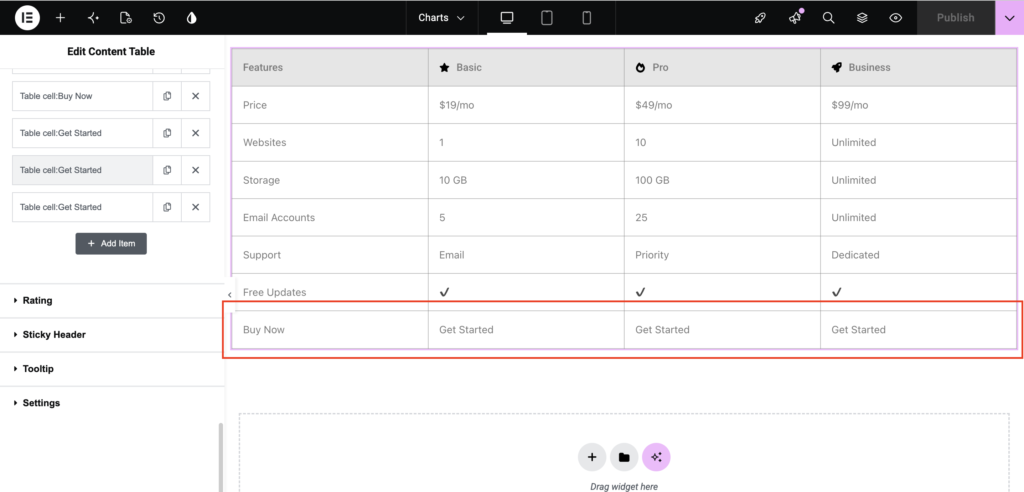Viewport: 1024px width, 492px height.
Task: Switch to Tablet responsive view
Action: point(547,18)
